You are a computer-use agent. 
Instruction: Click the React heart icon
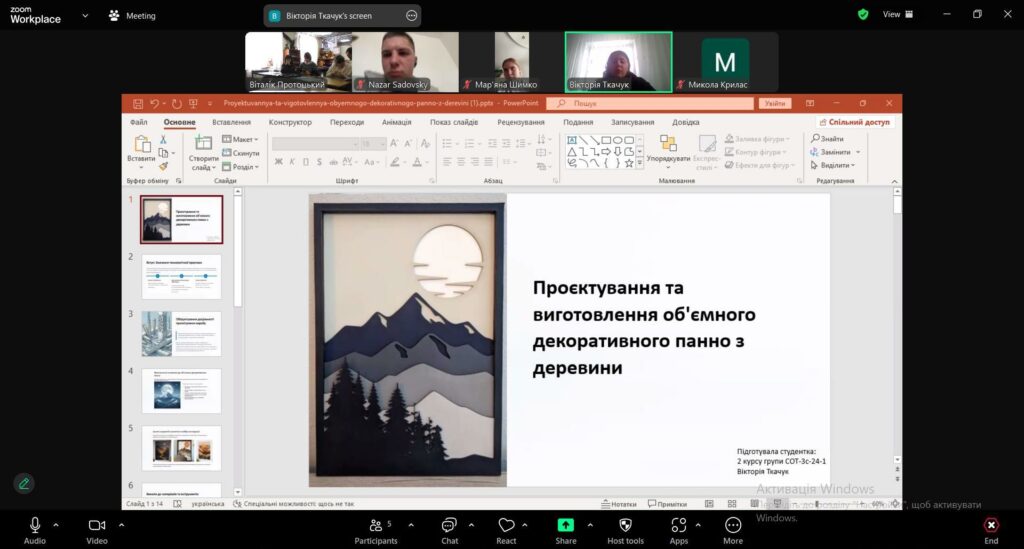pos(506,526)
